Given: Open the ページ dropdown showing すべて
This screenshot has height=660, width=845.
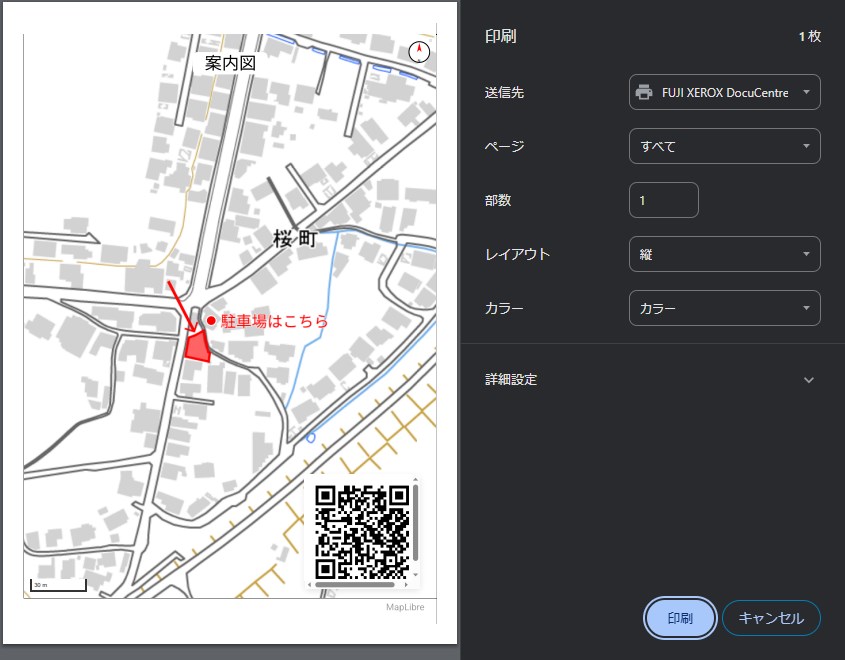Looking at the screenshot, I should coord(724,146).
